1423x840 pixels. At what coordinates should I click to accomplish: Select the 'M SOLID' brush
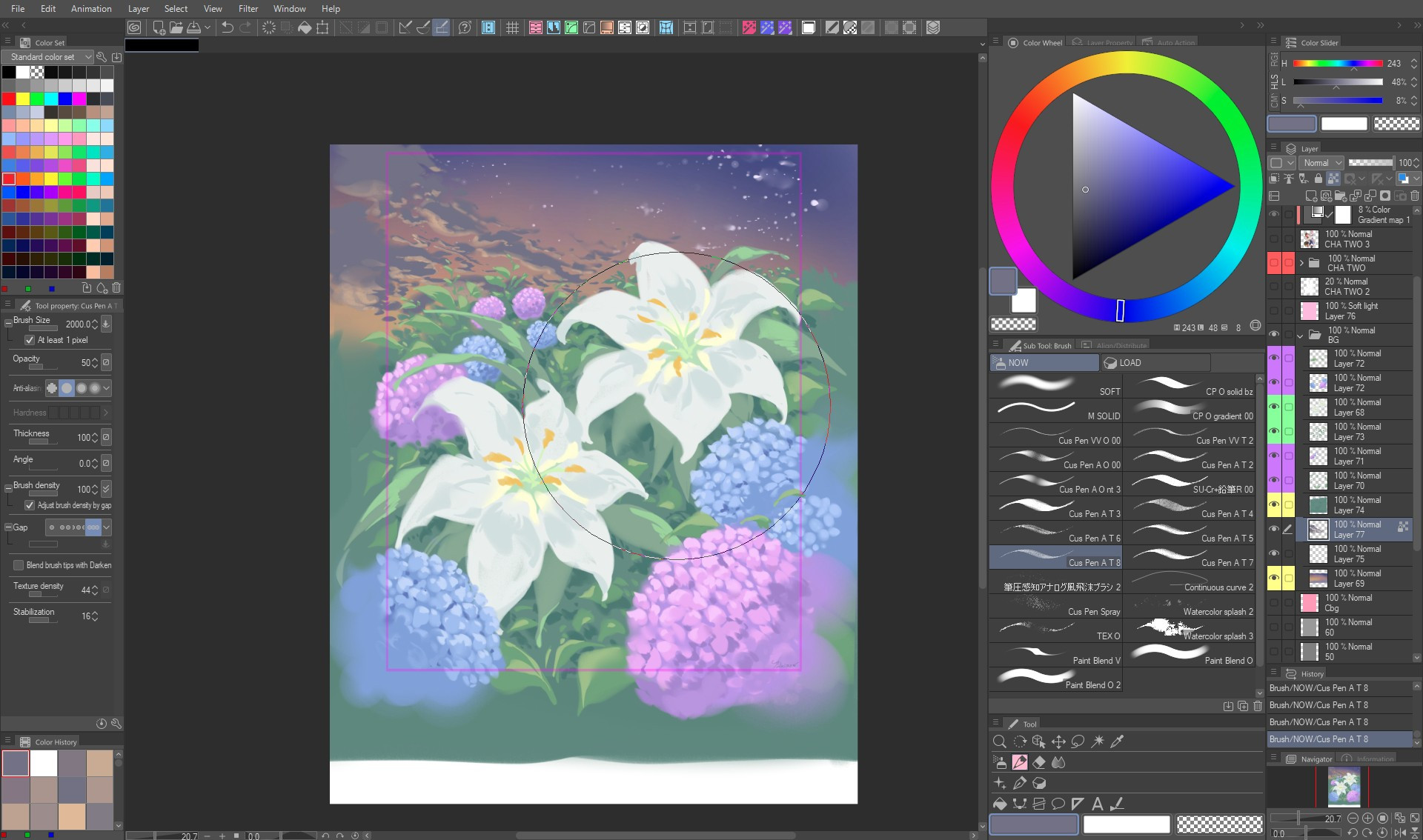[x=1055, y=411]
